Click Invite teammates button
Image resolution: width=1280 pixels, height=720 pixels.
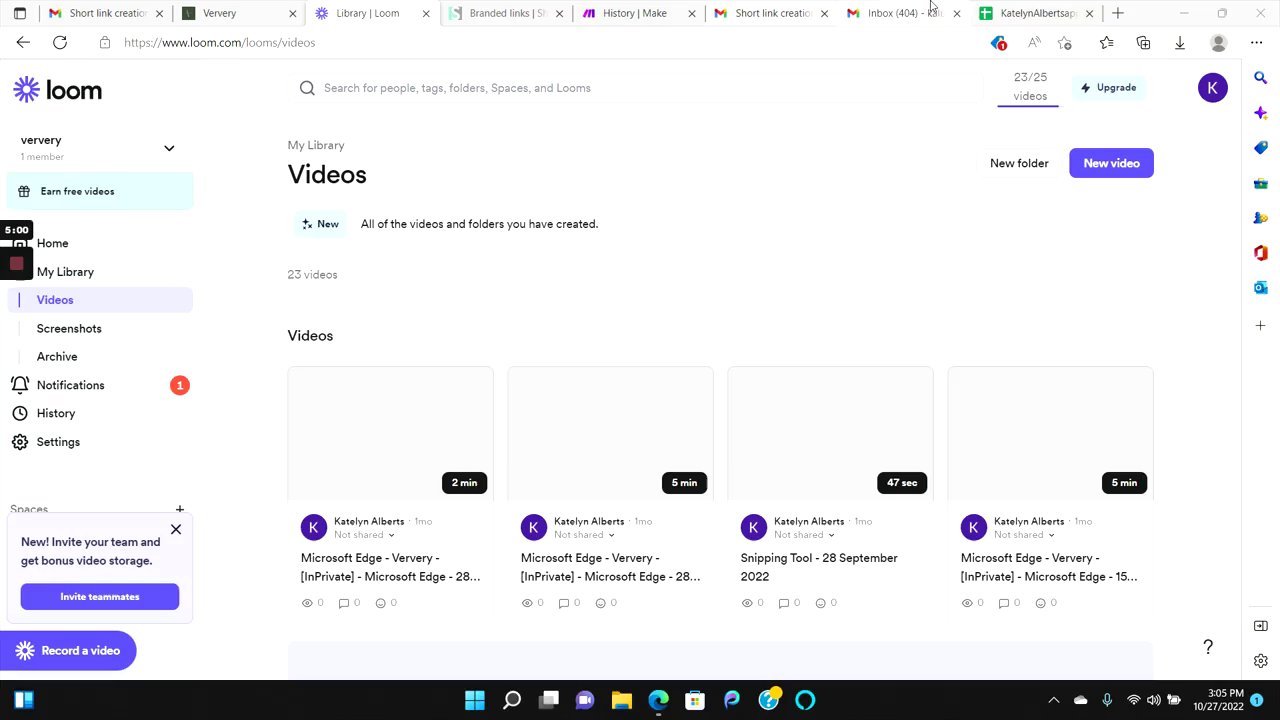pos(100,597)
